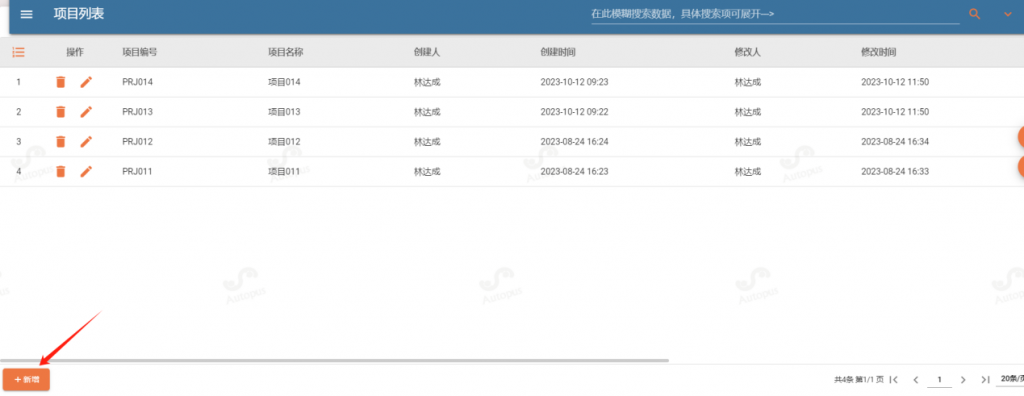The image size is (1024, 396).
Task: Click the horizontal scrollbar under the table
Action: 334,360
